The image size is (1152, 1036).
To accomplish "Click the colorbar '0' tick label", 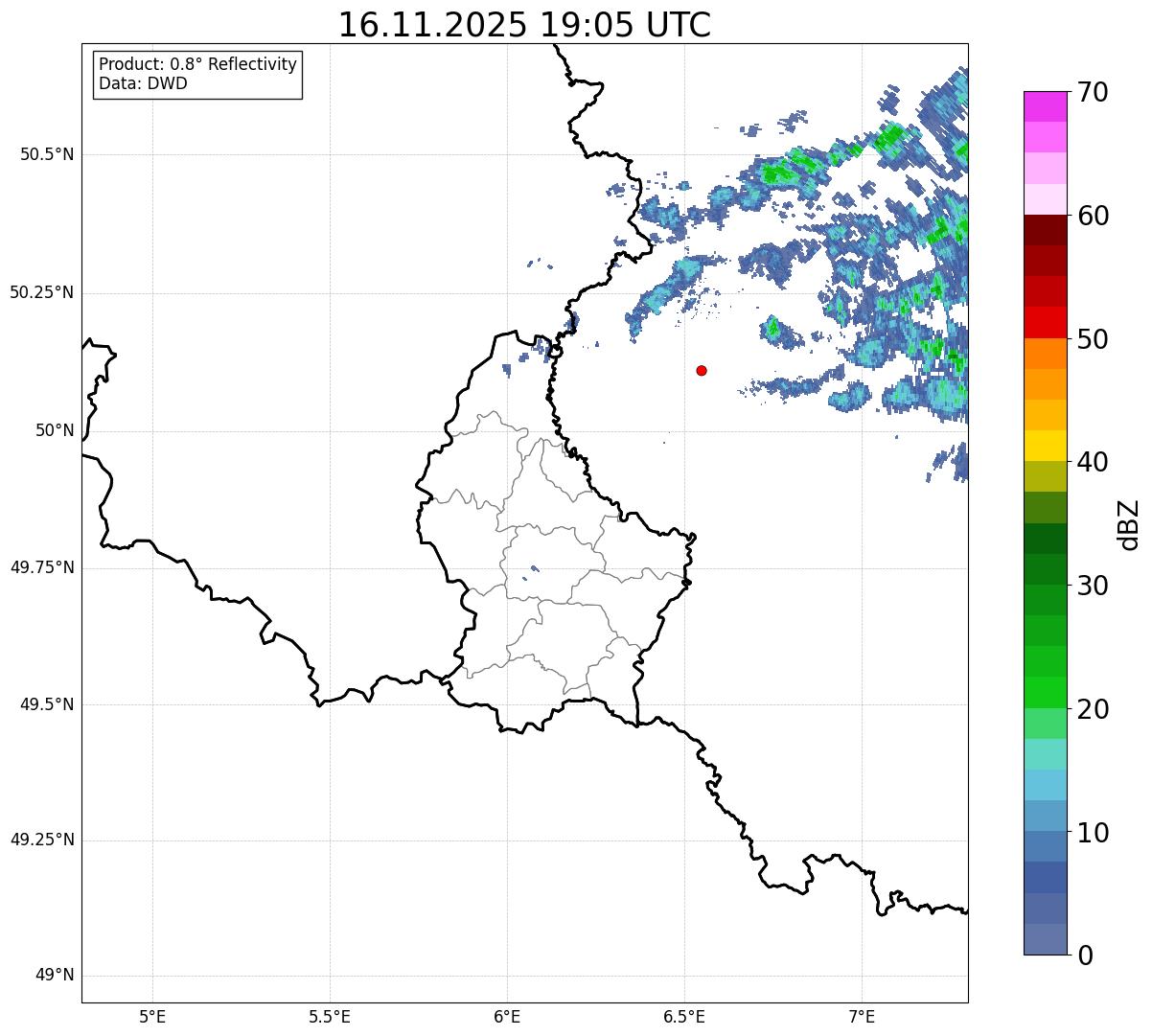I will point(1084,955).
